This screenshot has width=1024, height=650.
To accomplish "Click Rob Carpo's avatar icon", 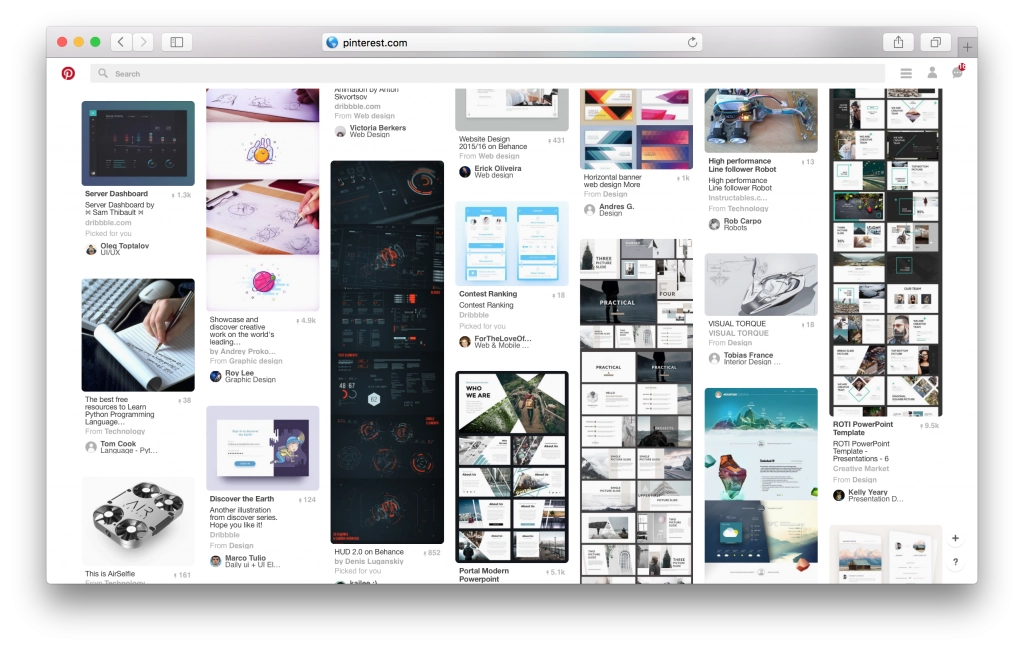I will [x=714, y=224].
